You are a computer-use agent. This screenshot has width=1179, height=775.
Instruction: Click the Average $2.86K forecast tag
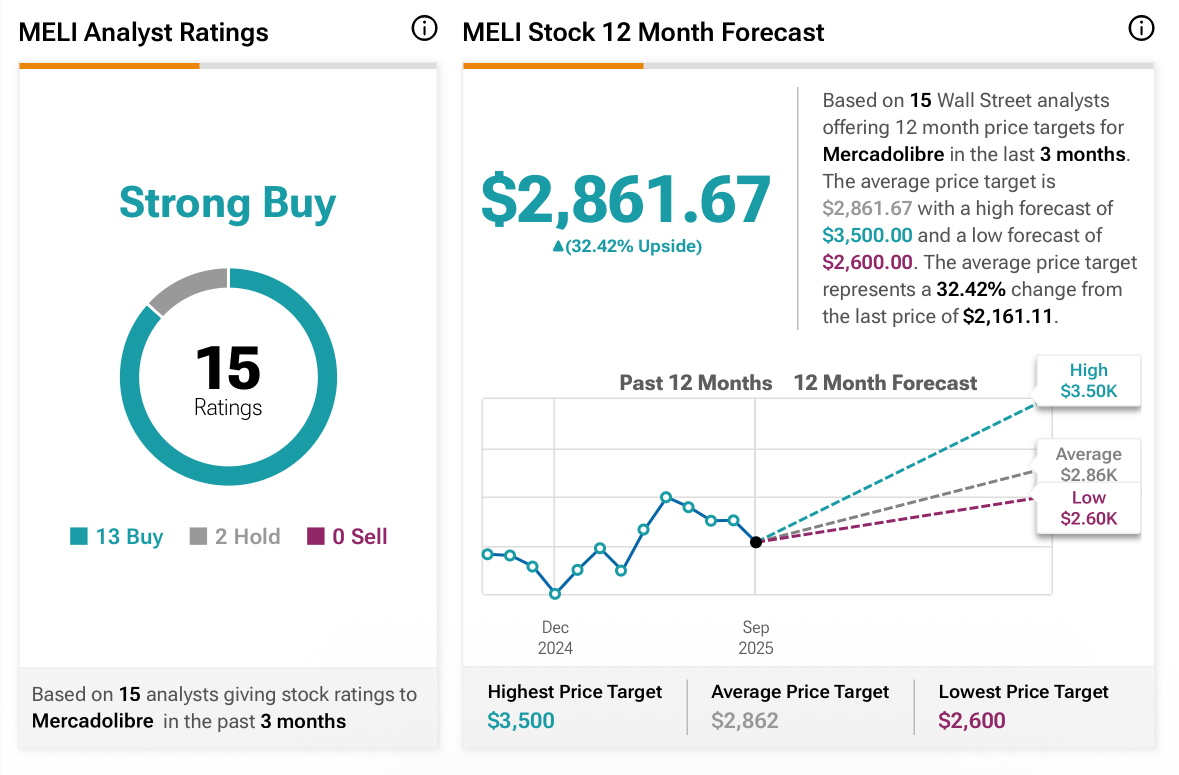click(1088, 465)
